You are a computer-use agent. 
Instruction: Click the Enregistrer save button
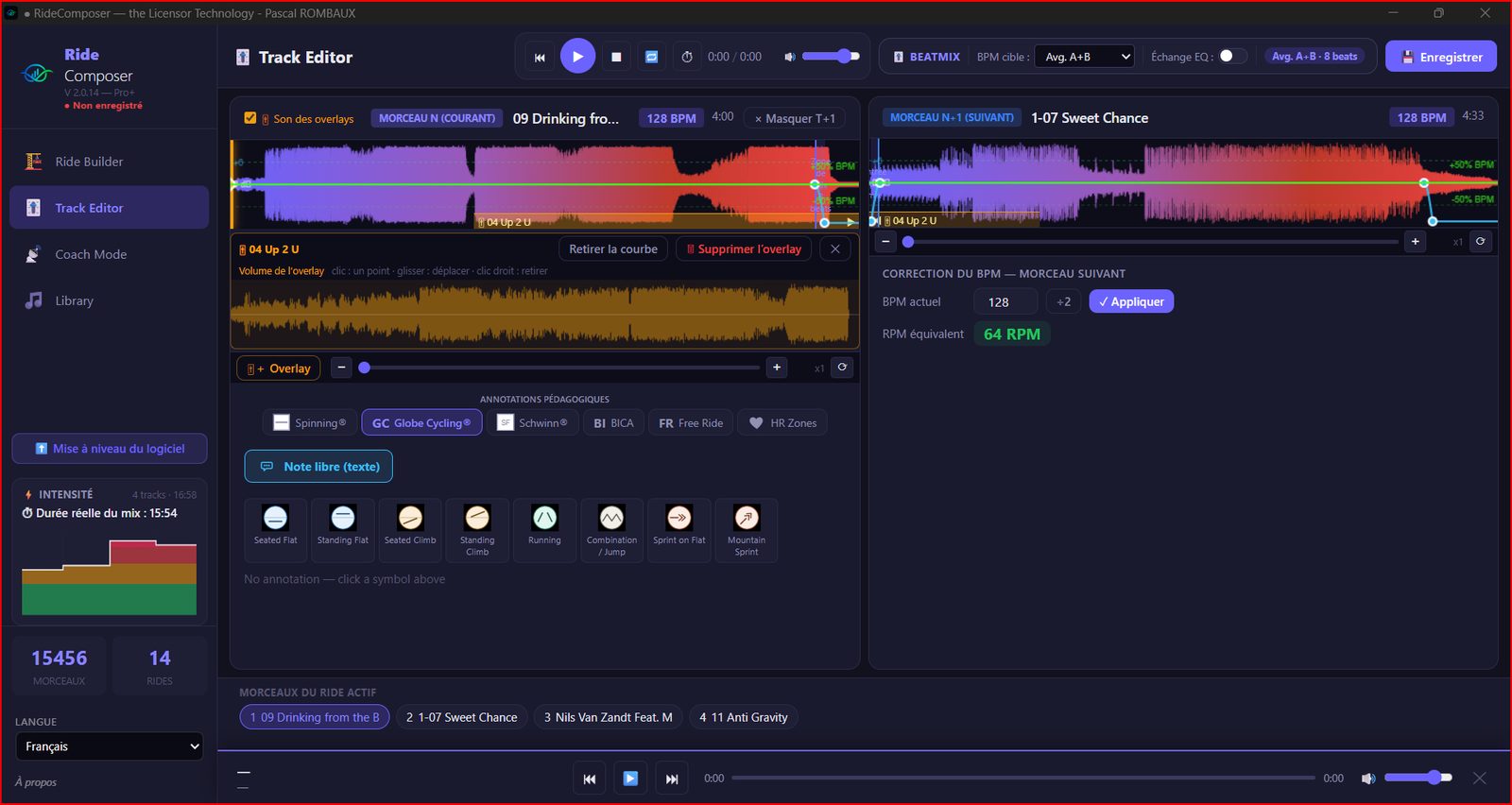tap(1441, 57)
